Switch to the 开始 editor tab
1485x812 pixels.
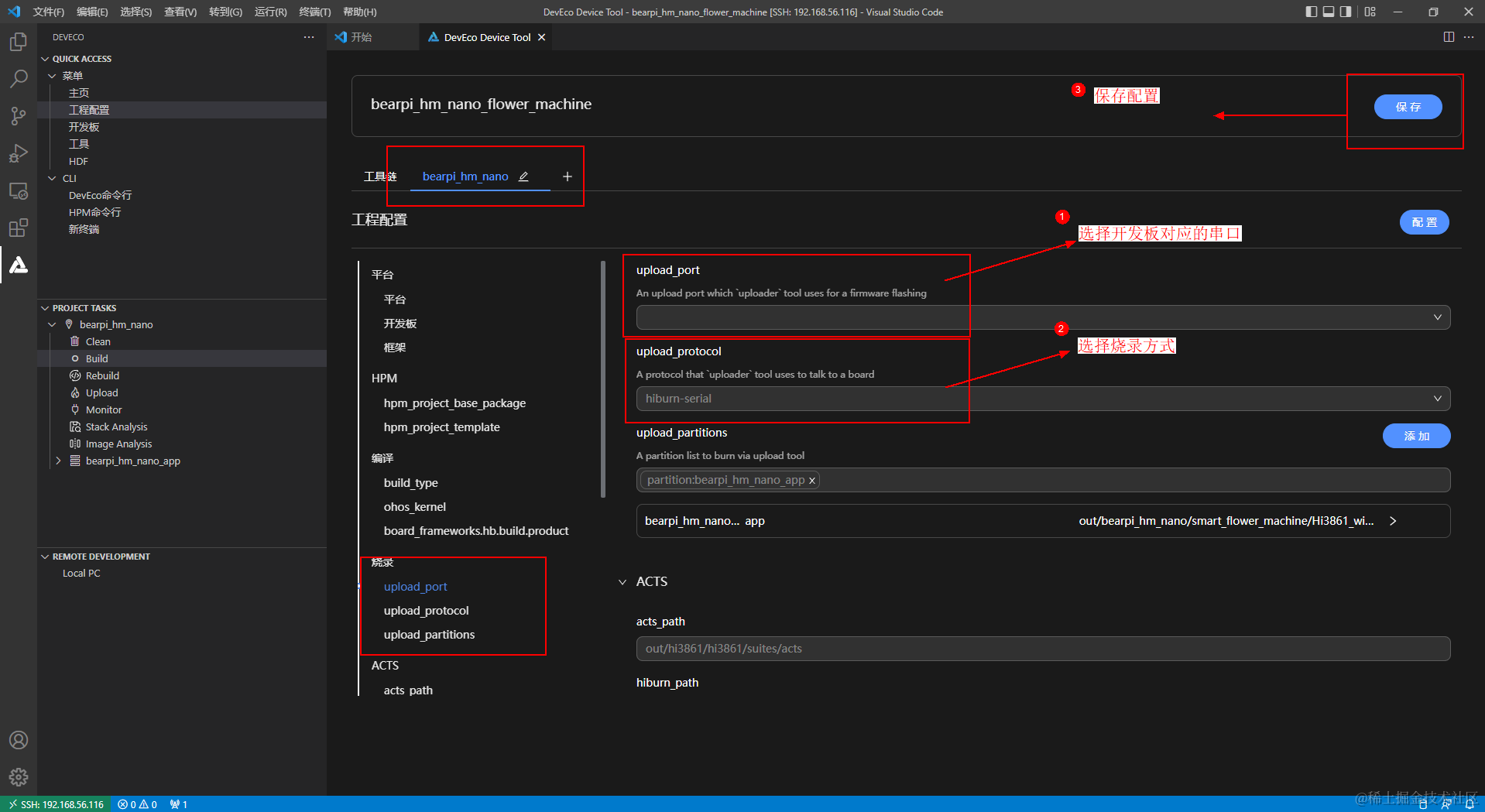click(362, 37)
